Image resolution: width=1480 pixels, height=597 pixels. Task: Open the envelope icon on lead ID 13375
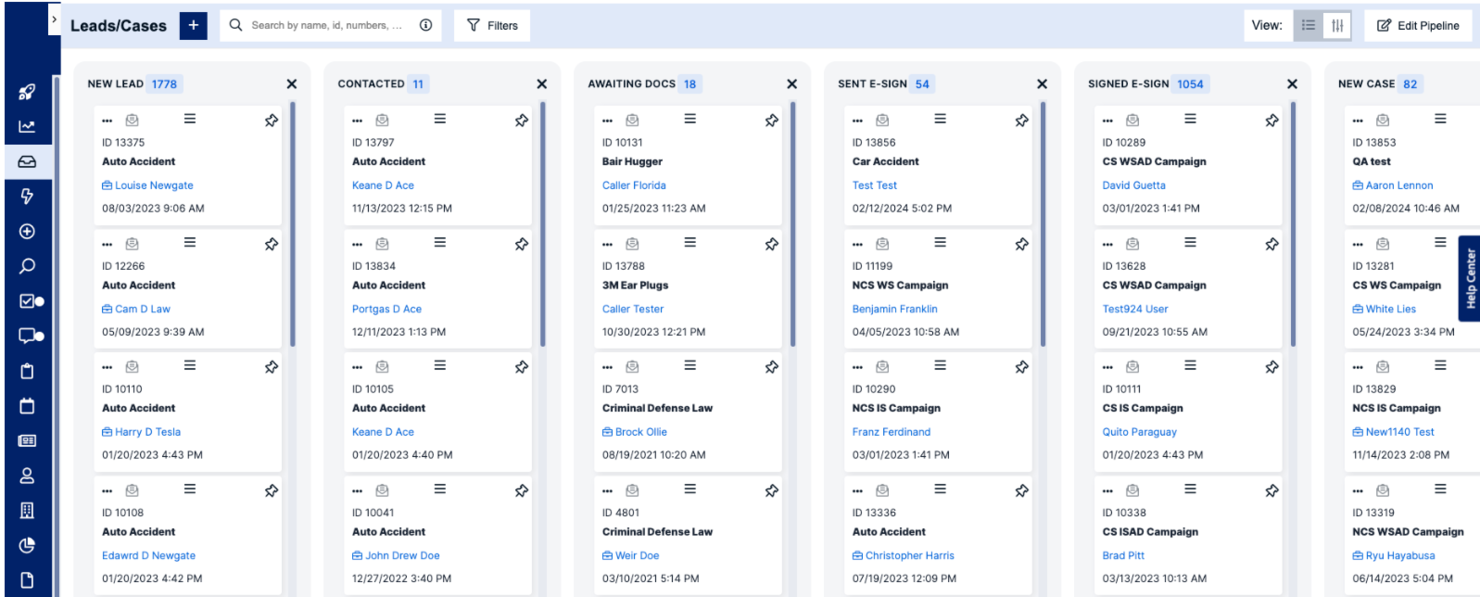(131, 119)
